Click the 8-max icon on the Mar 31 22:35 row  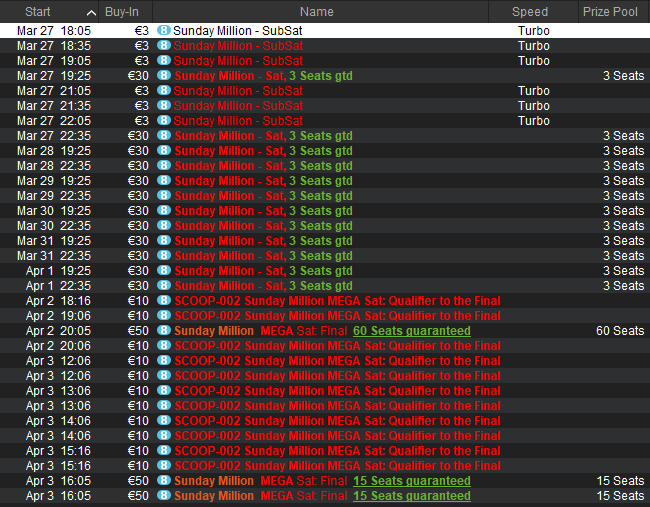164,255
